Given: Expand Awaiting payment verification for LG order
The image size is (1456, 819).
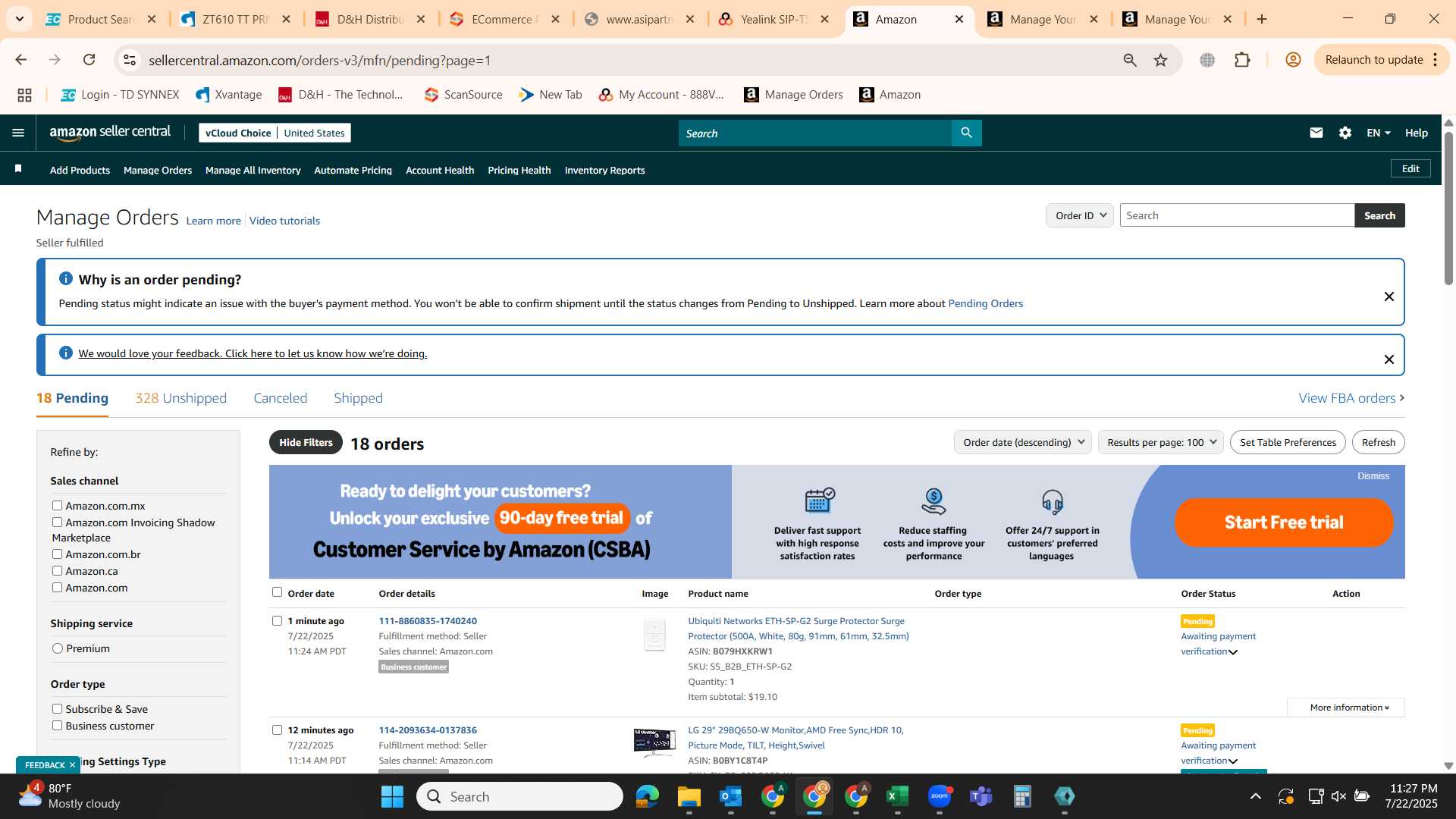Looking at the screenshot, I should coord(1233,761).
